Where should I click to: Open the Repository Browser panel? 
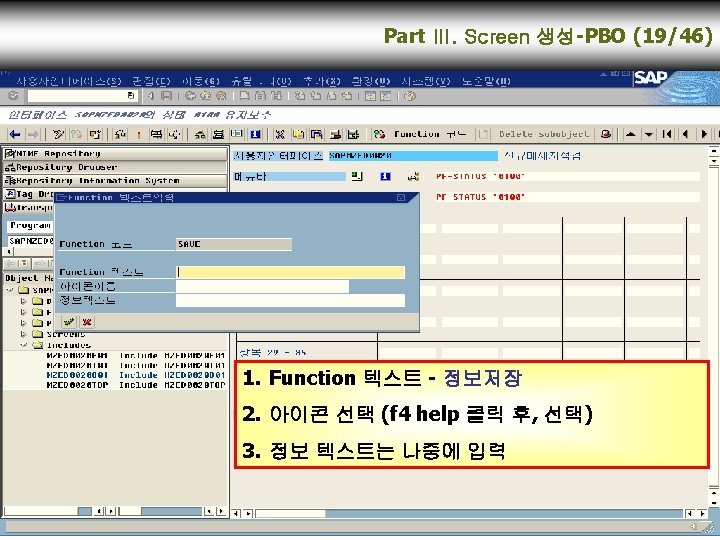(115, 167)
